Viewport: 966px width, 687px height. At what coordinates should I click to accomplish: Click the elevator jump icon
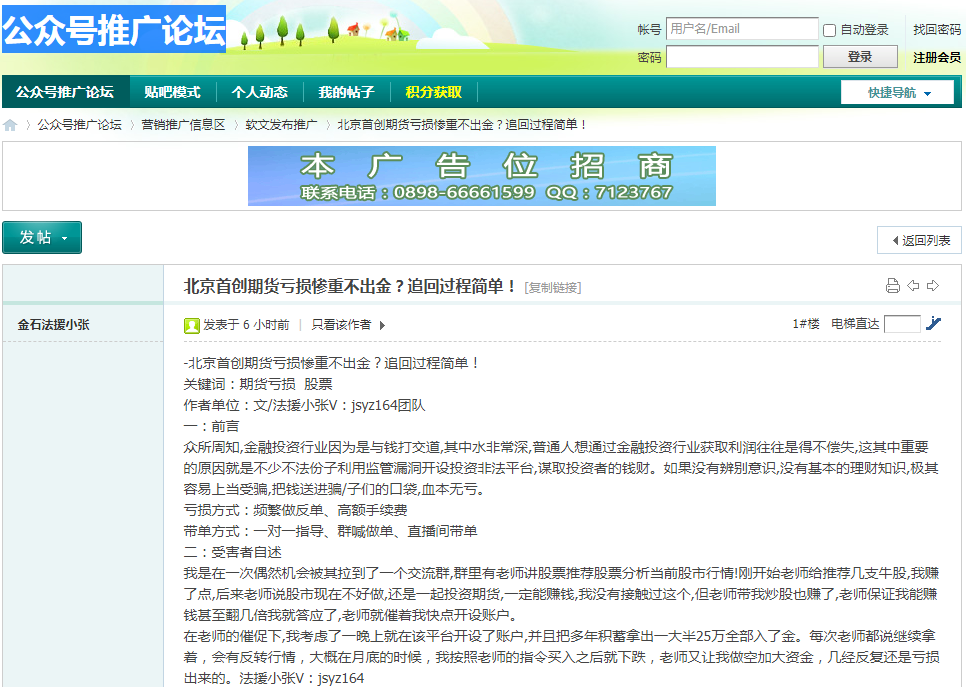[933, 323]
